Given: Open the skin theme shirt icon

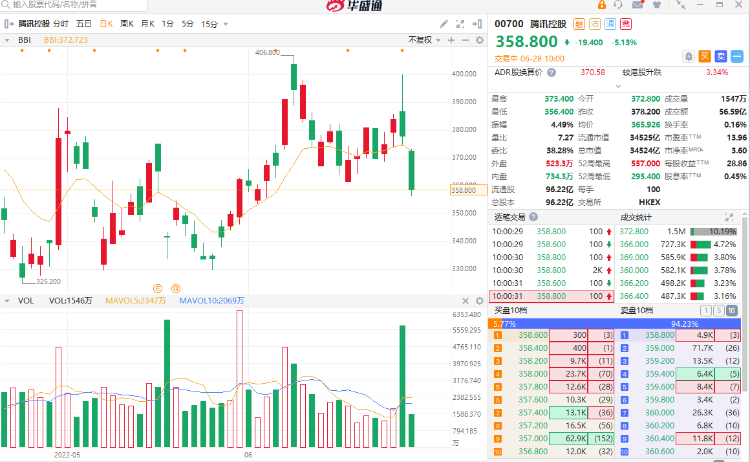Looking at the screenshot, I should coord(657,5).
